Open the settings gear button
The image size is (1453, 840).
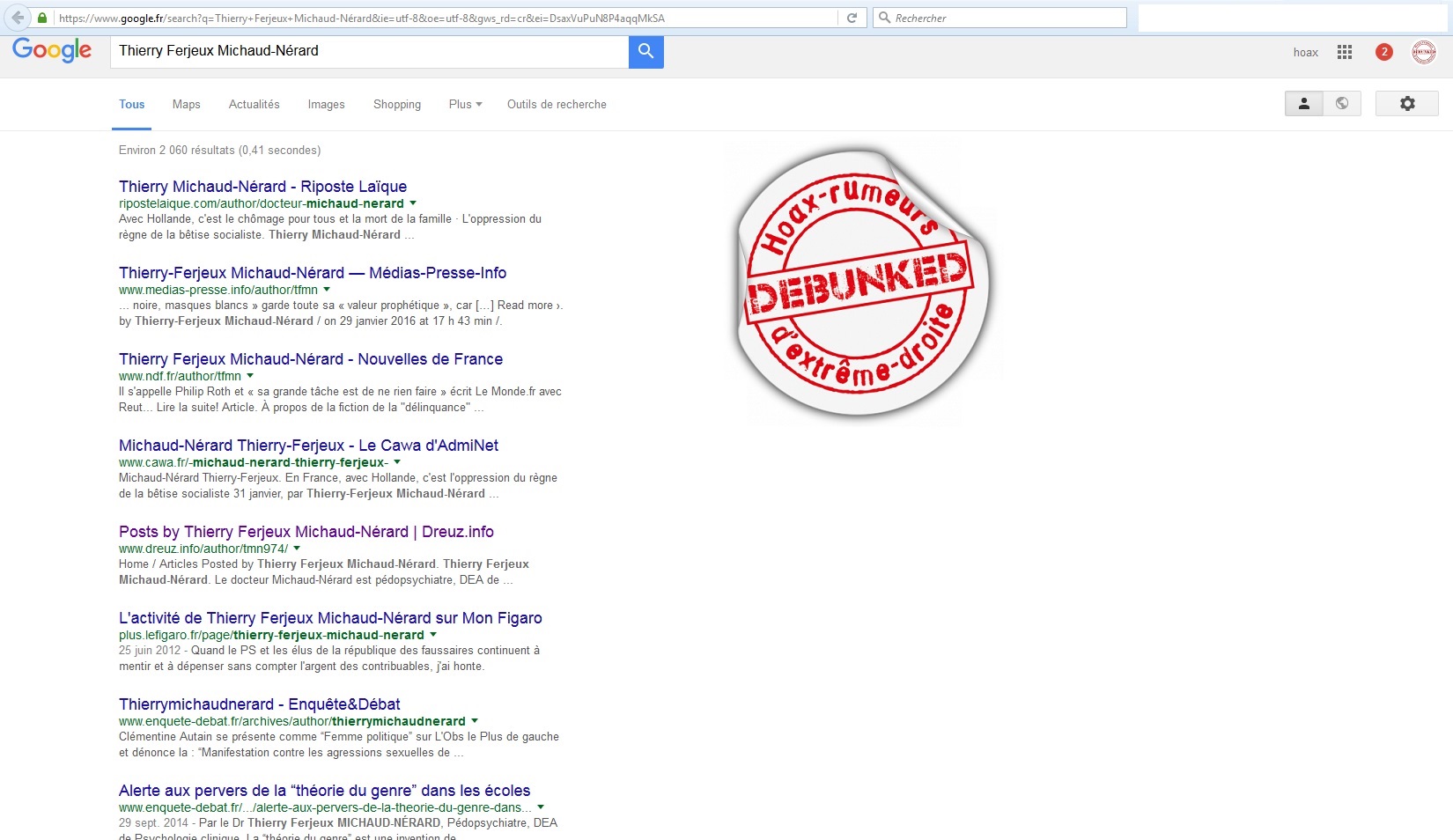(x=1407, y=104)
